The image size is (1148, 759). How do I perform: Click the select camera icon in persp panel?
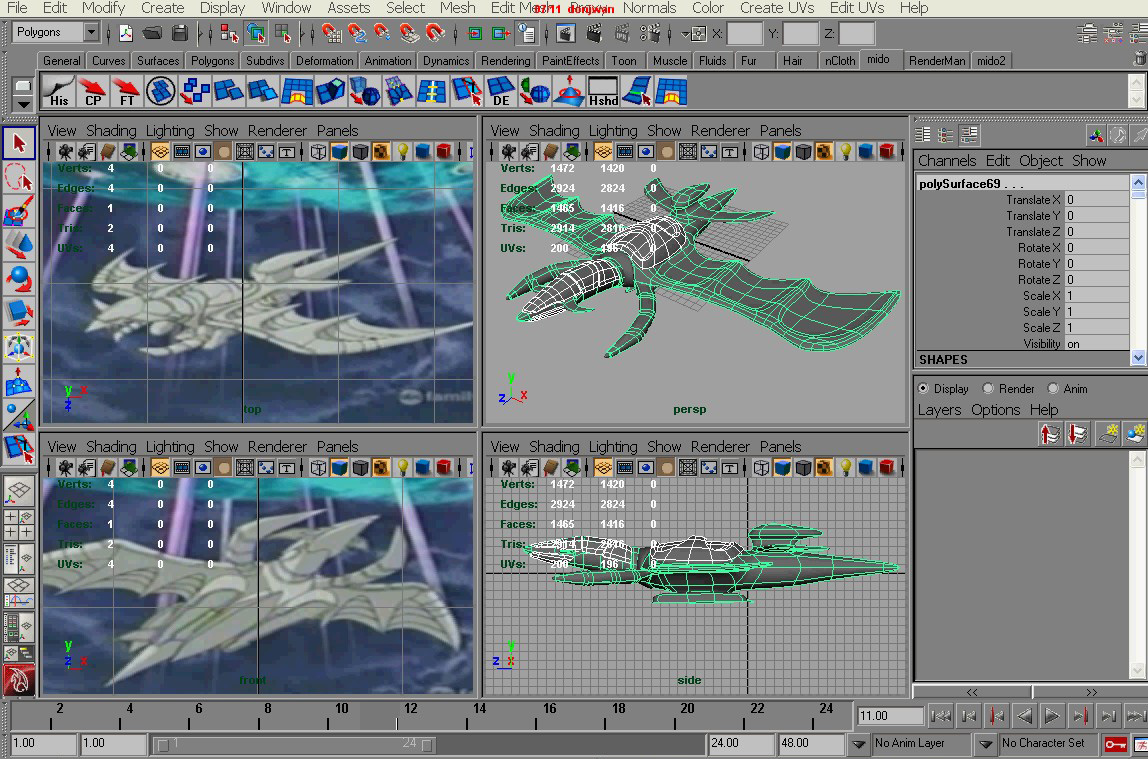[x=508, y=152]
